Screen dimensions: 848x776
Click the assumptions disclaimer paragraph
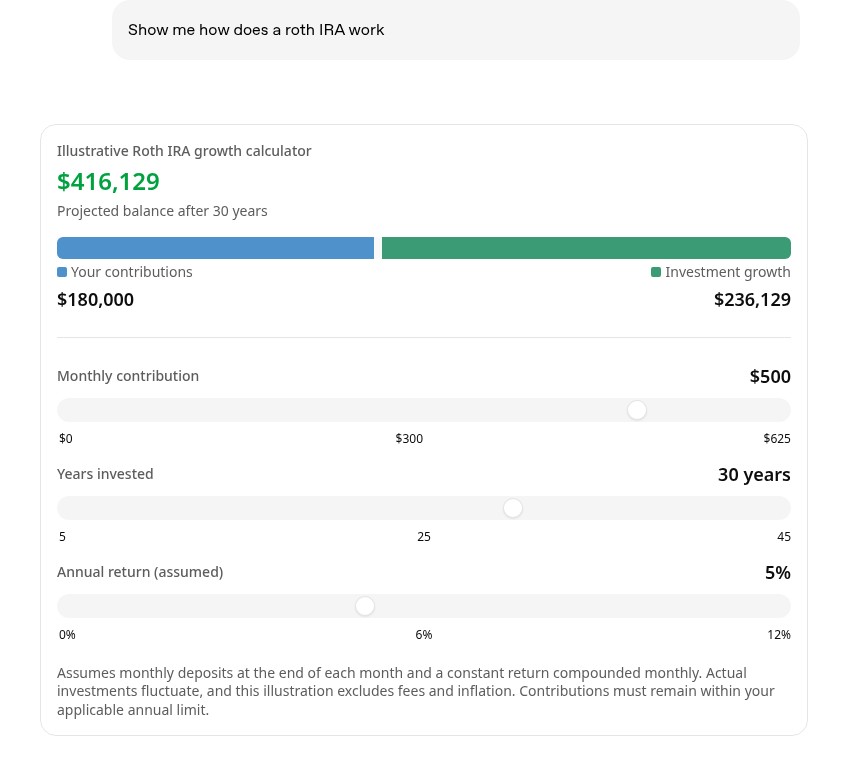(416, 691)
